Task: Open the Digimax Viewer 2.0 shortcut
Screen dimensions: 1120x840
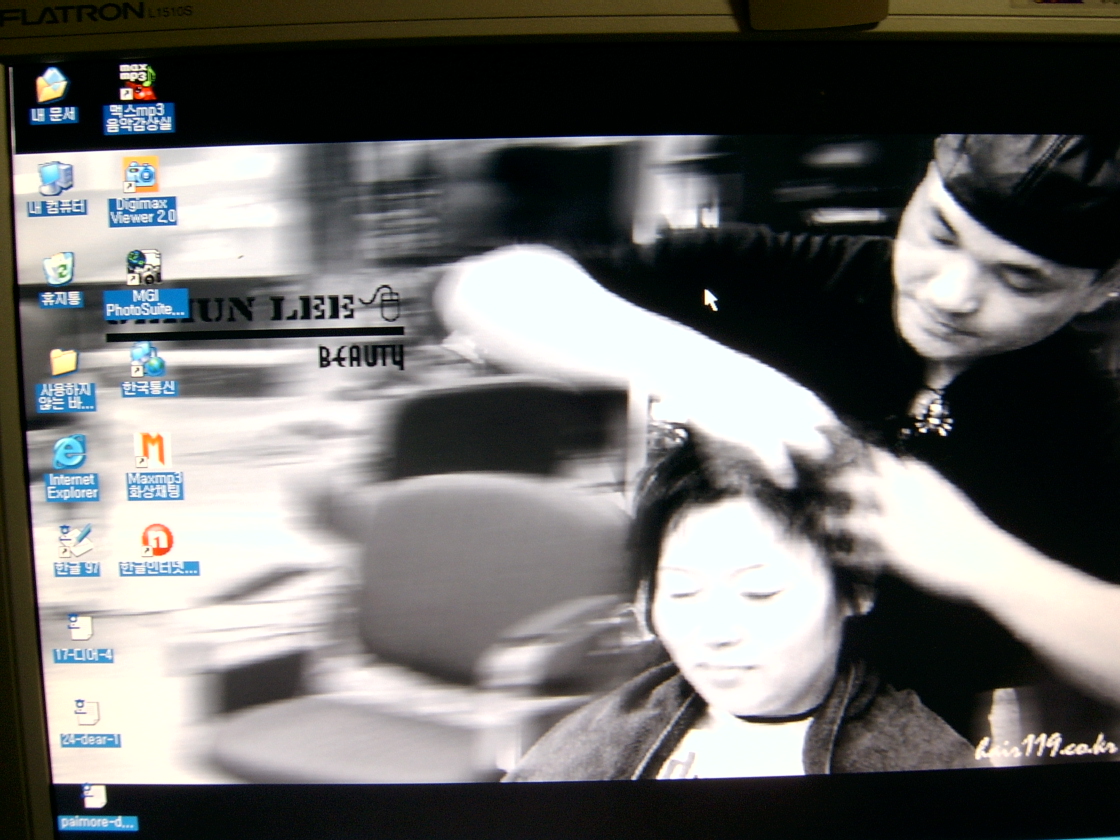Action: [141, 176]
